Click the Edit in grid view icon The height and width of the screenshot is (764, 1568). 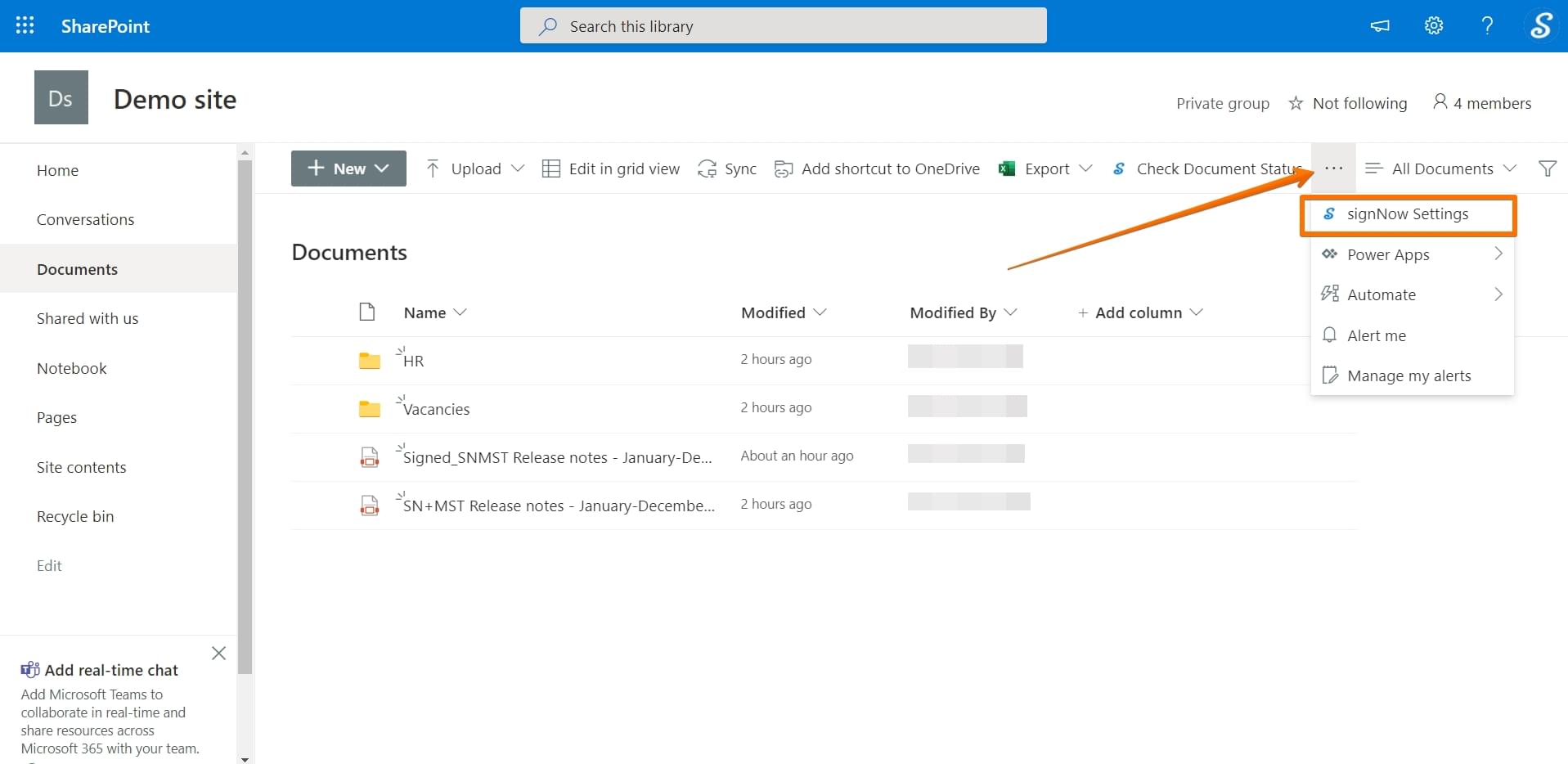[x=551, y=169]
